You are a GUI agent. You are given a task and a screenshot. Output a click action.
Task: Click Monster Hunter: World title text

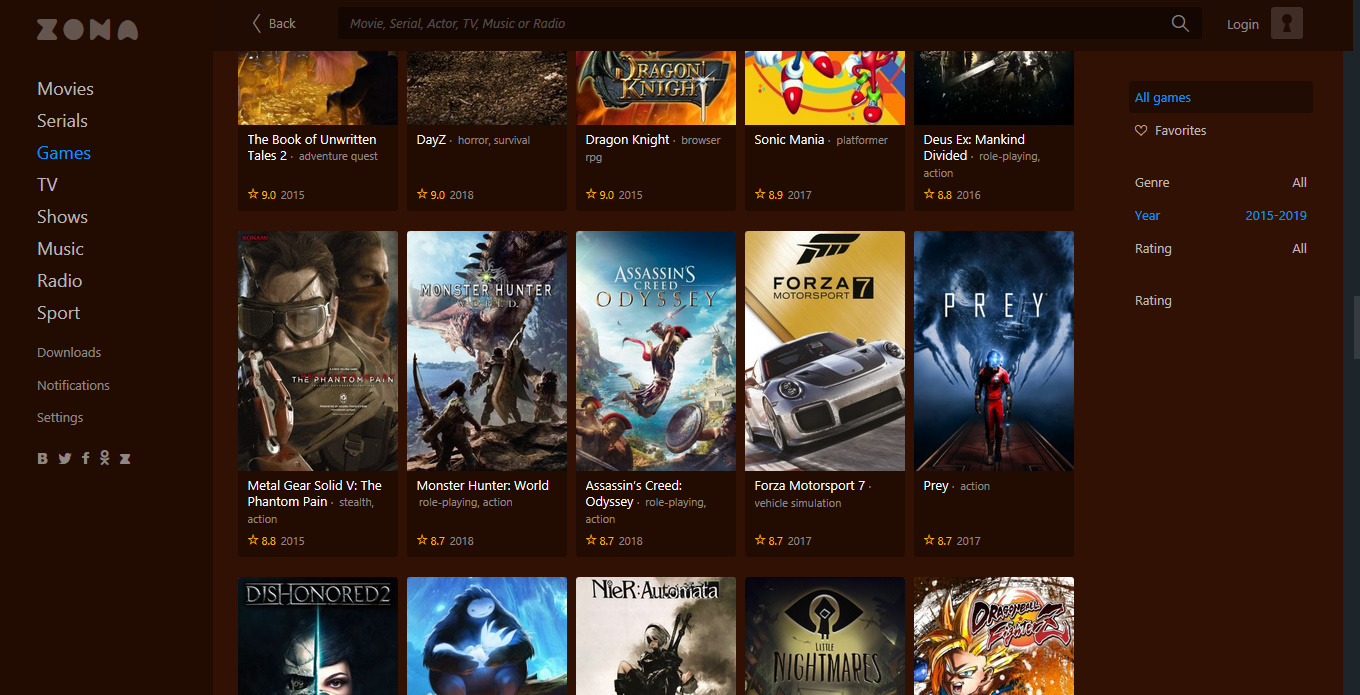(x=482, y=486)
